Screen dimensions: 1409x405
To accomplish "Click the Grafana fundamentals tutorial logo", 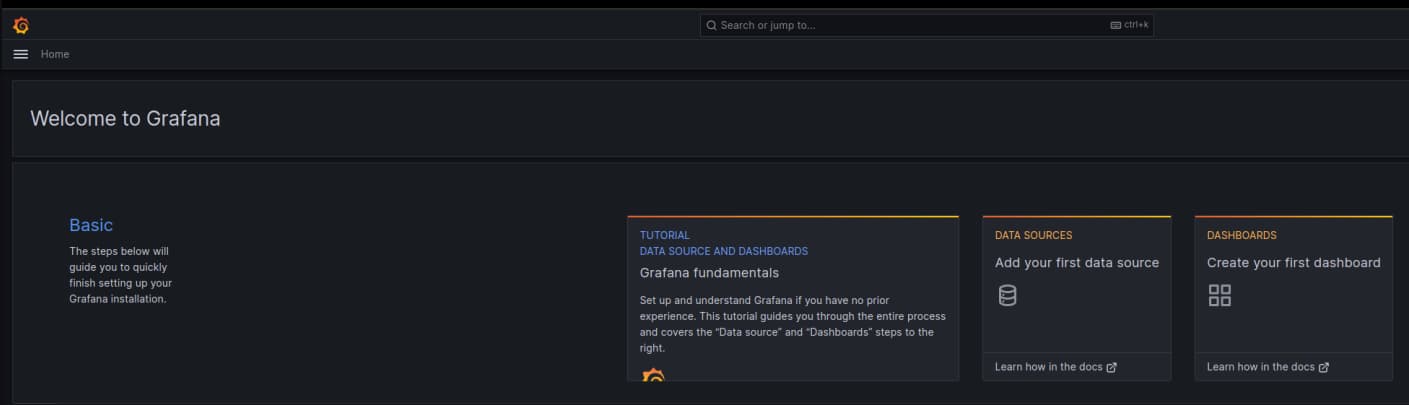I will coord(653,375).
